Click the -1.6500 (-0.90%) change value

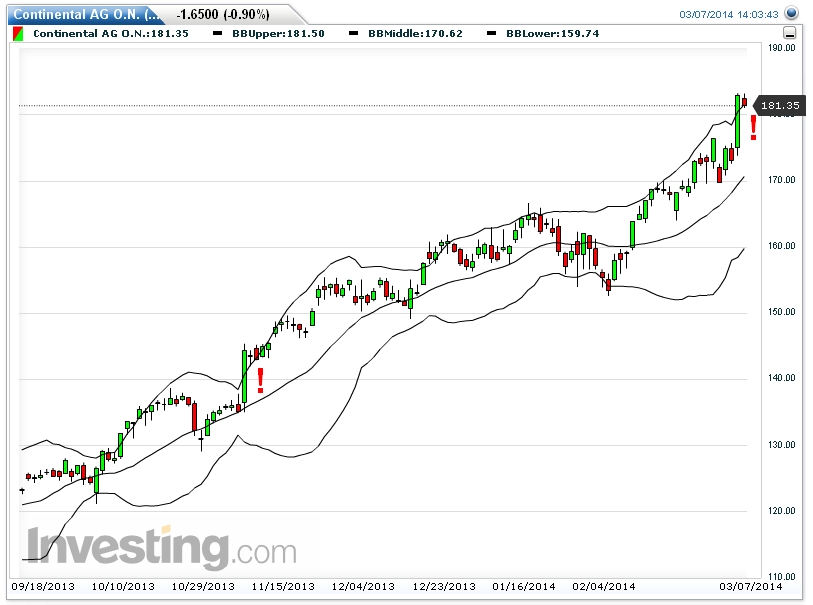pyautogui.click(x=223, y=15)
